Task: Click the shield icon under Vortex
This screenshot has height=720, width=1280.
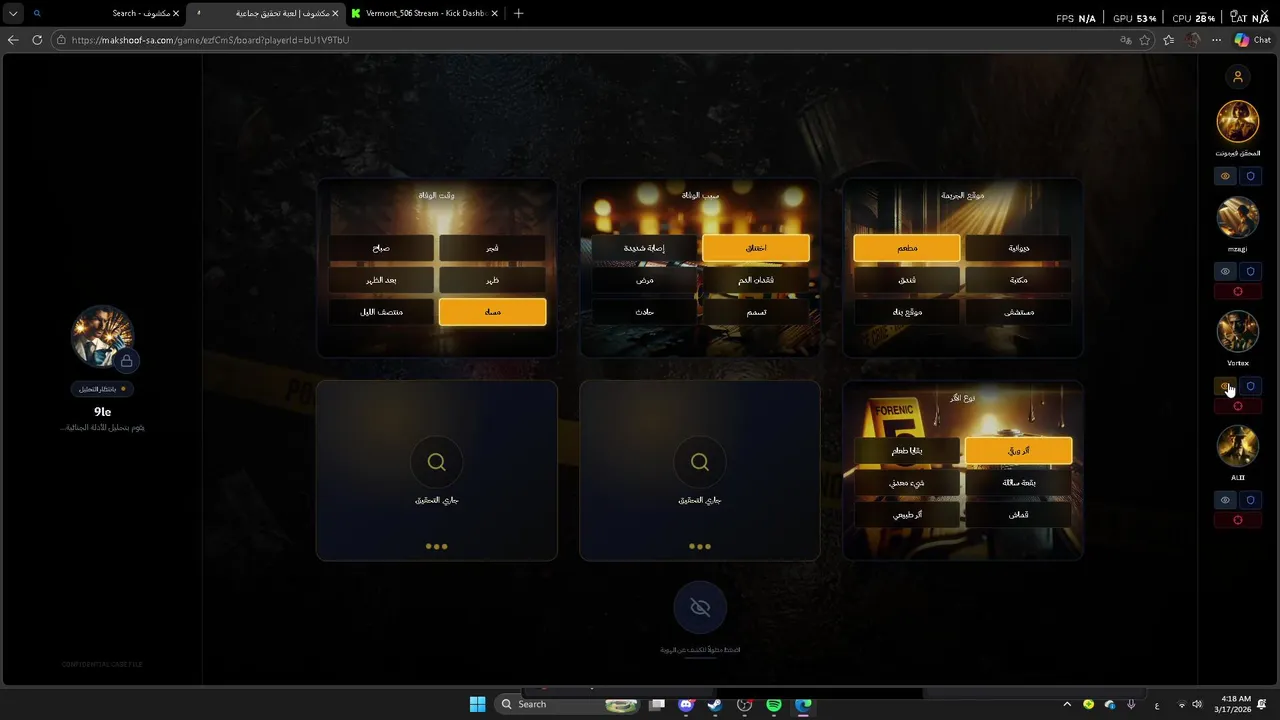Action: pyautogui.click(x=1250, y=386)
